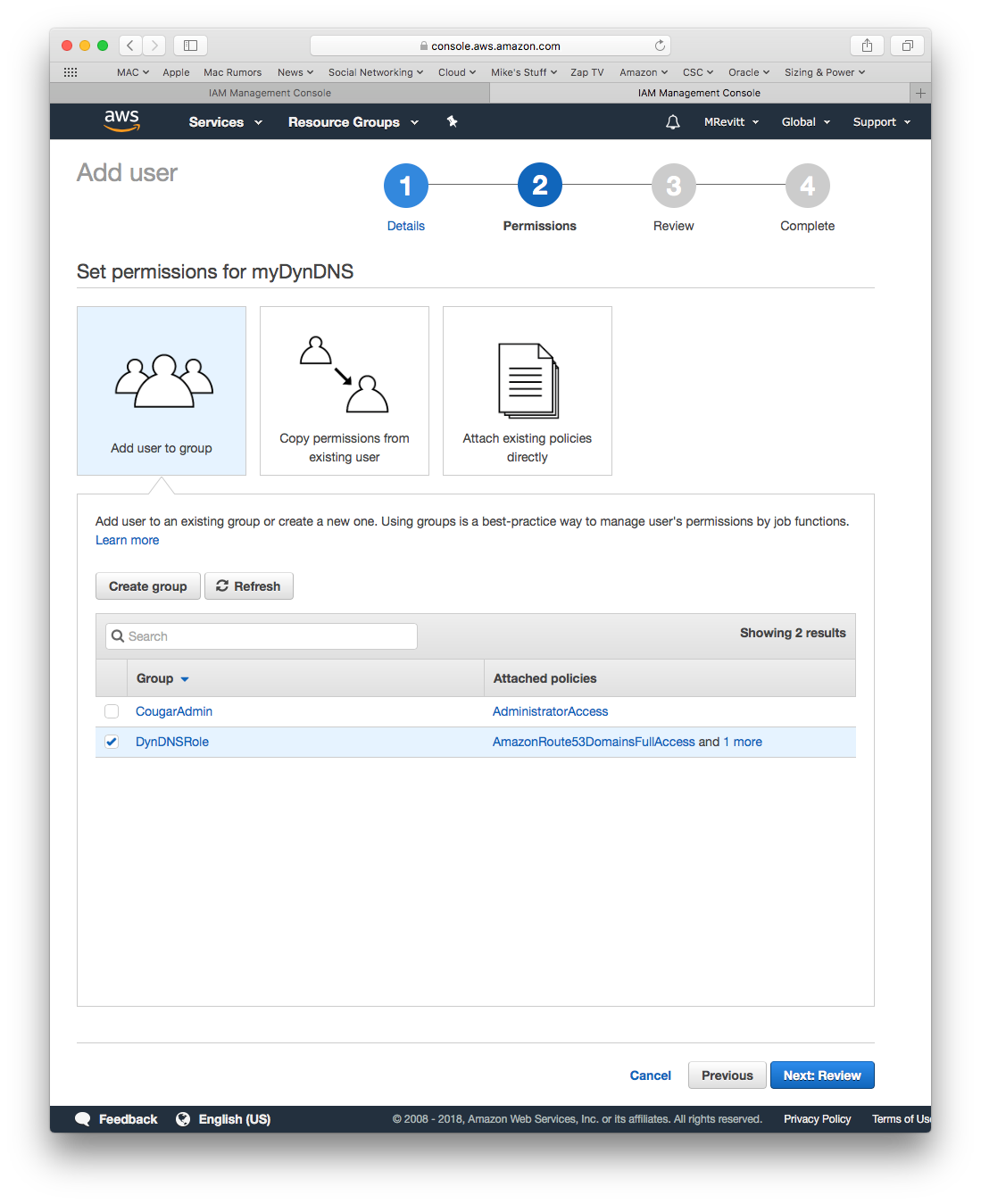Open the Mike's Stuff bookmarks folder
Viewport: 981px width, 1204px height.
(x=524, y=72)
